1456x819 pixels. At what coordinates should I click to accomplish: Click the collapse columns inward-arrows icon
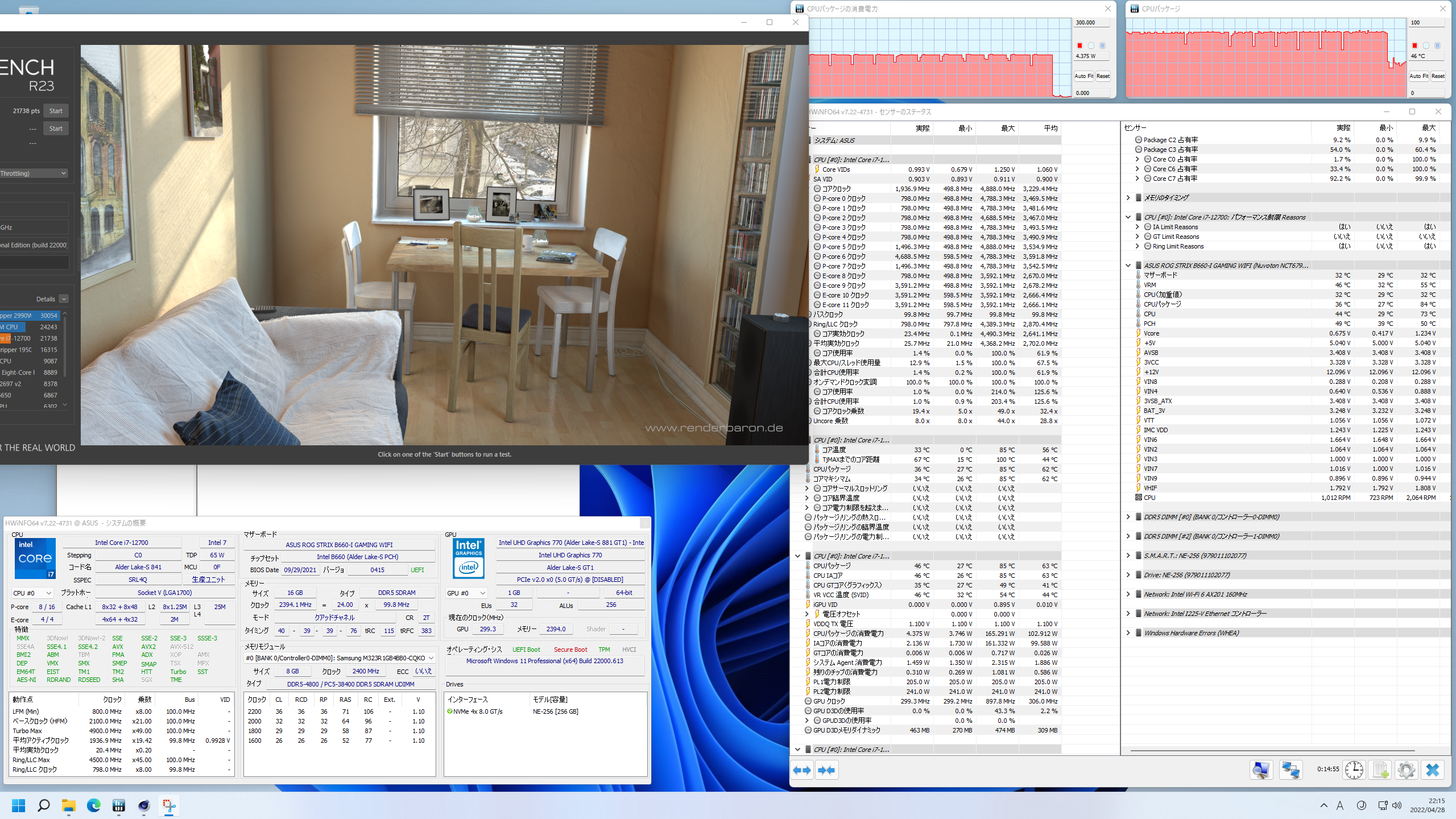[x=826, y=770]
